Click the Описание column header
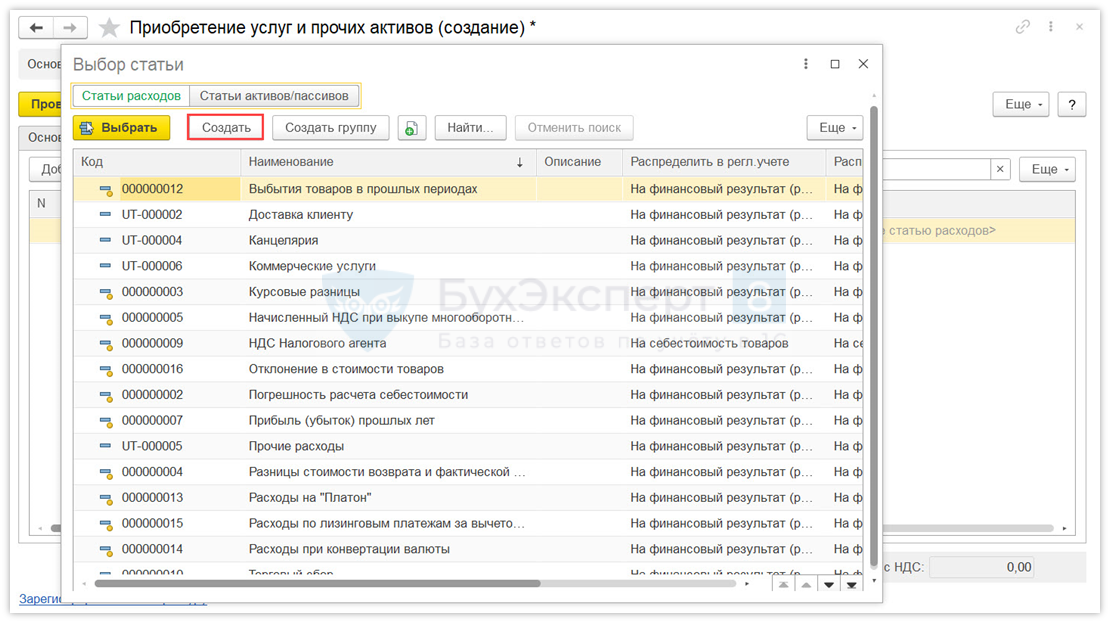Viewport: 1110px width, 623px height. (579, 162)
